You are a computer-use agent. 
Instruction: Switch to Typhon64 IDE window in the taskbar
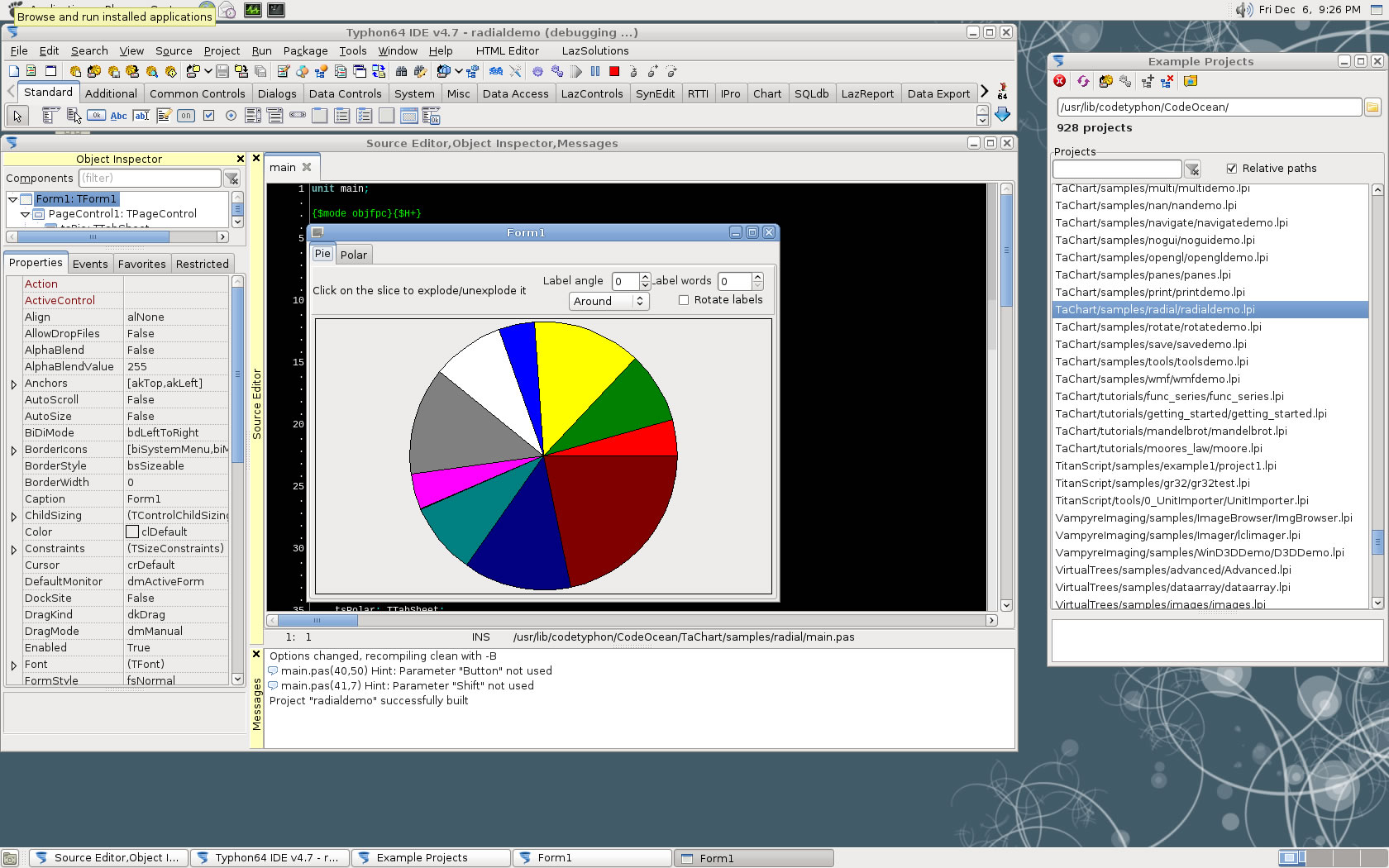pos(270,858)
